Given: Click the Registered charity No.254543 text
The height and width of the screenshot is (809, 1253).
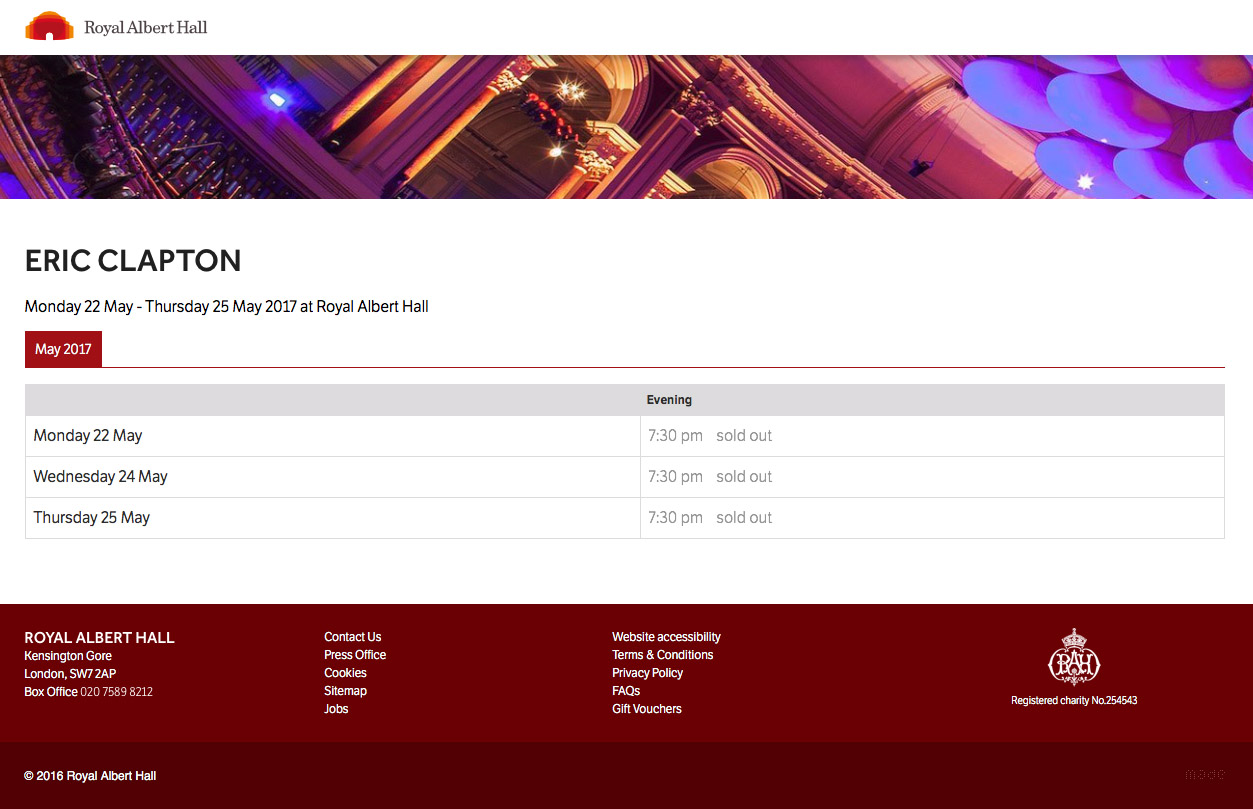Looking at the screenshot, I should pos(1074,701).
